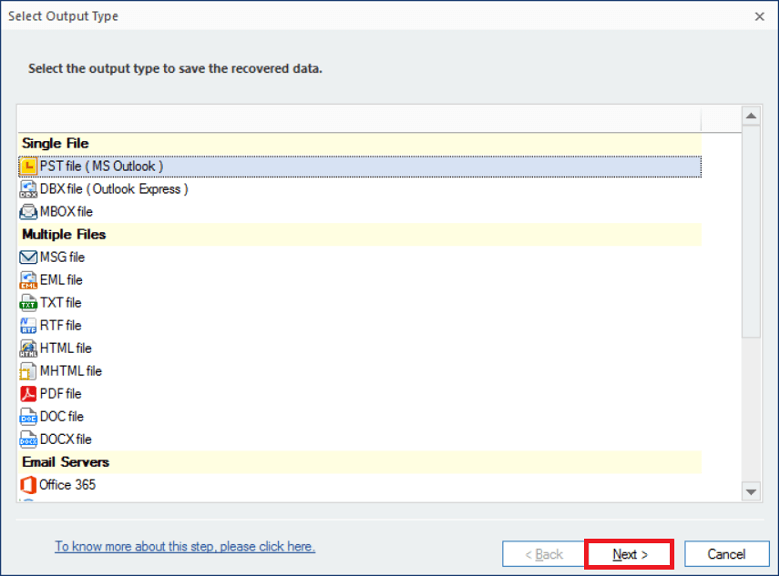Choose DOCX file output option
Image resolution: width=780 pixels, height=576 pixels.
click(x=65, y=439)
